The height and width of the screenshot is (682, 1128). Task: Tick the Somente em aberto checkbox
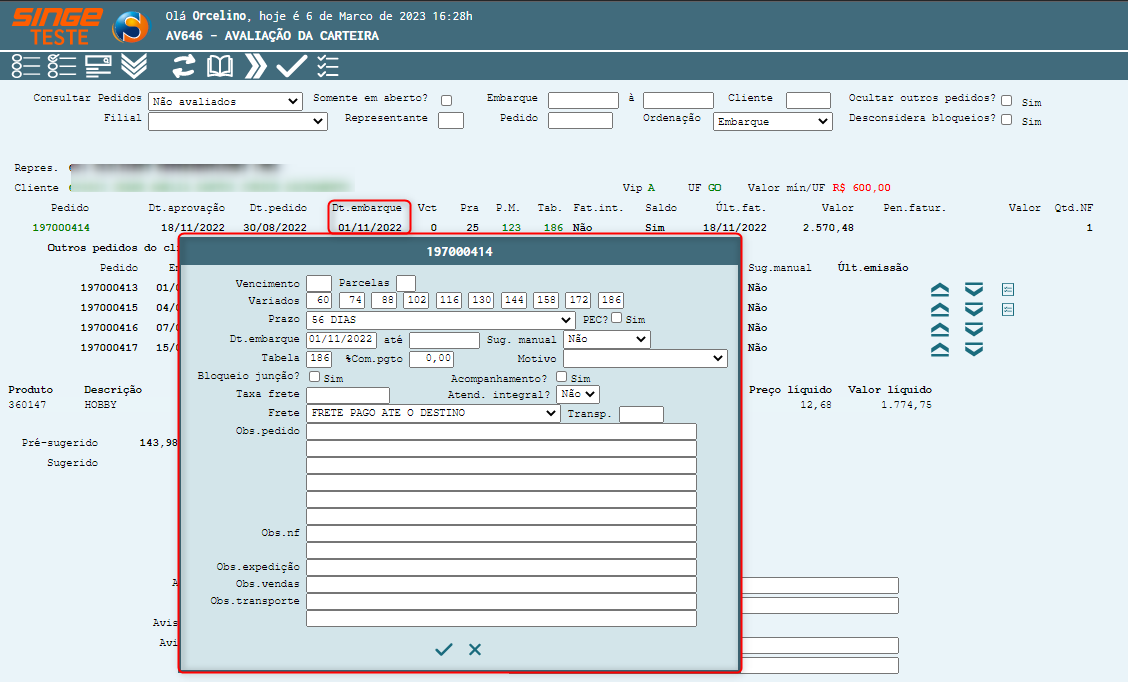[446, 100]
